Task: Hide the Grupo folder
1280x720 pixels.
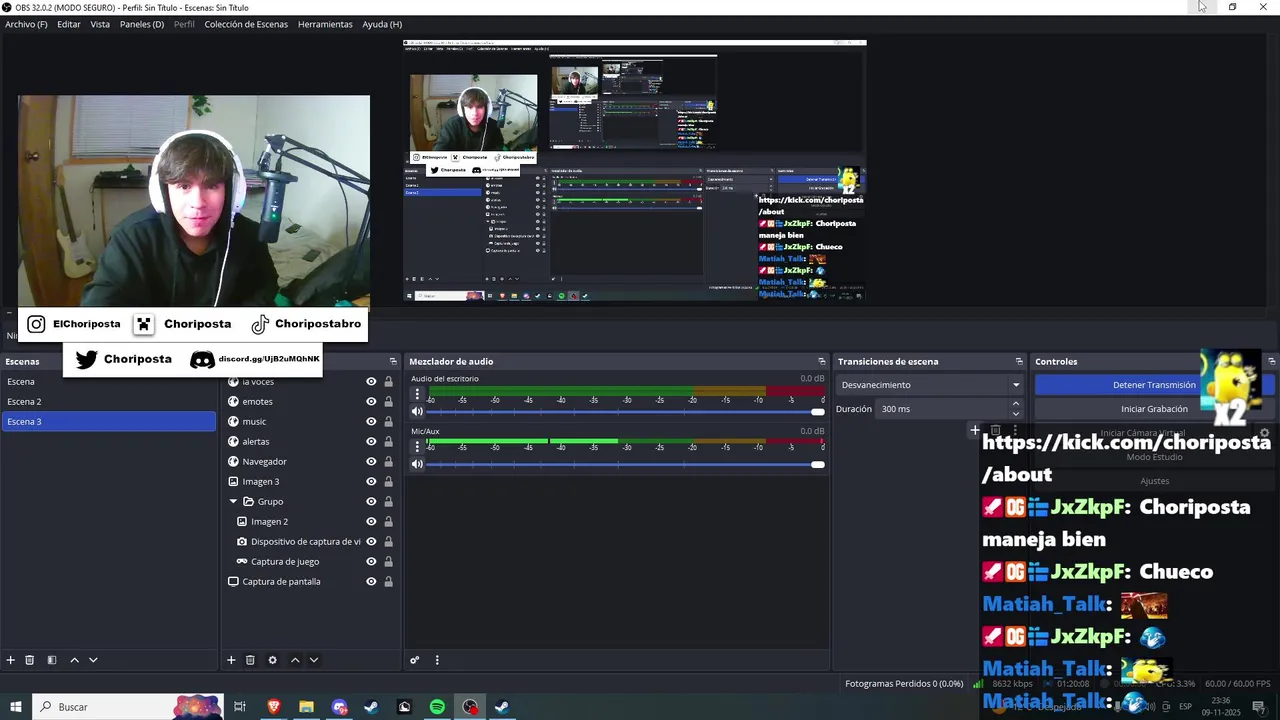Action: point(371,501)
